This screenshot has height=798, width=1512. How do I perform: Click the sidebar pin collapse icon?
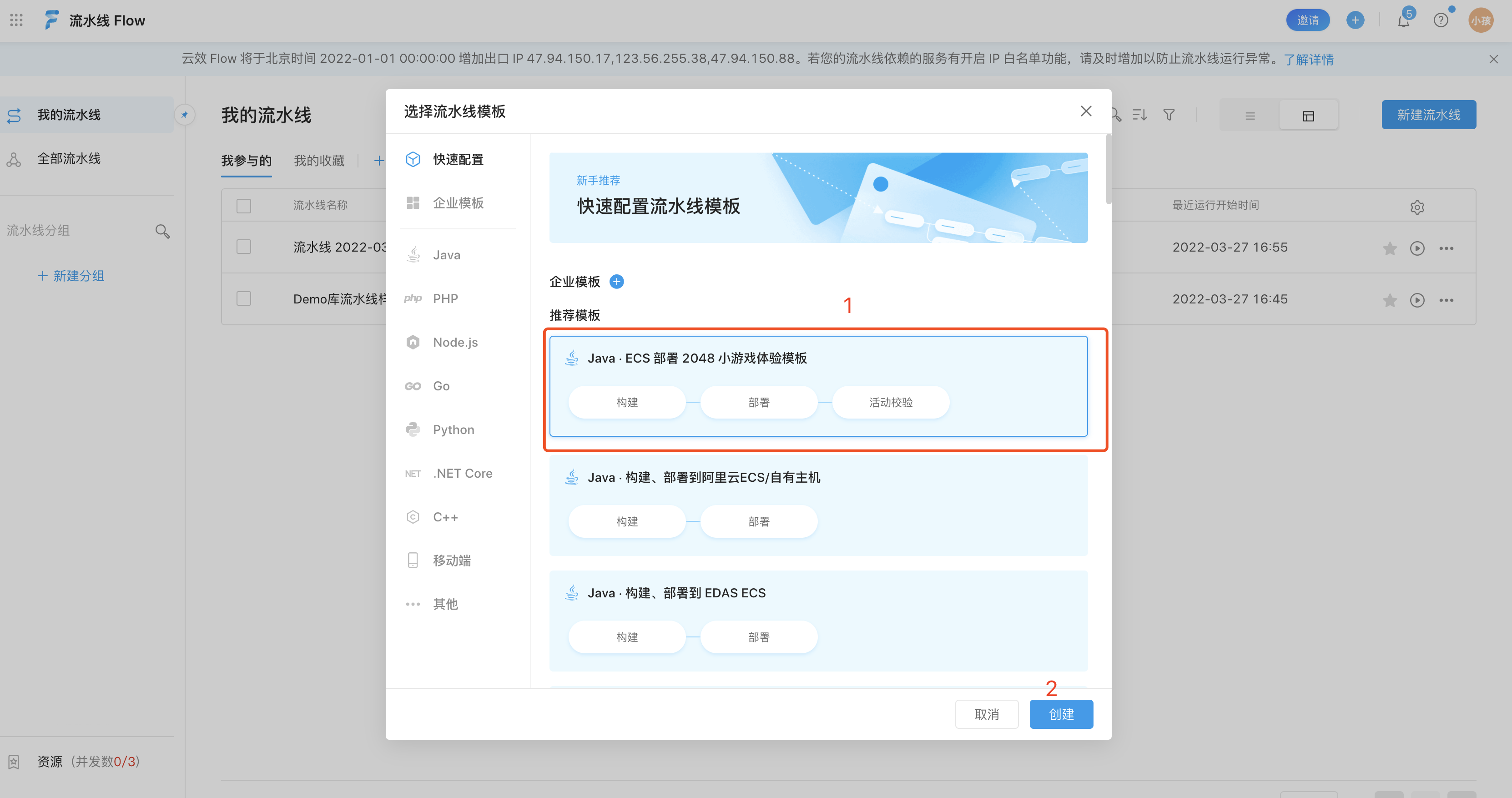(x=184, y=115)
